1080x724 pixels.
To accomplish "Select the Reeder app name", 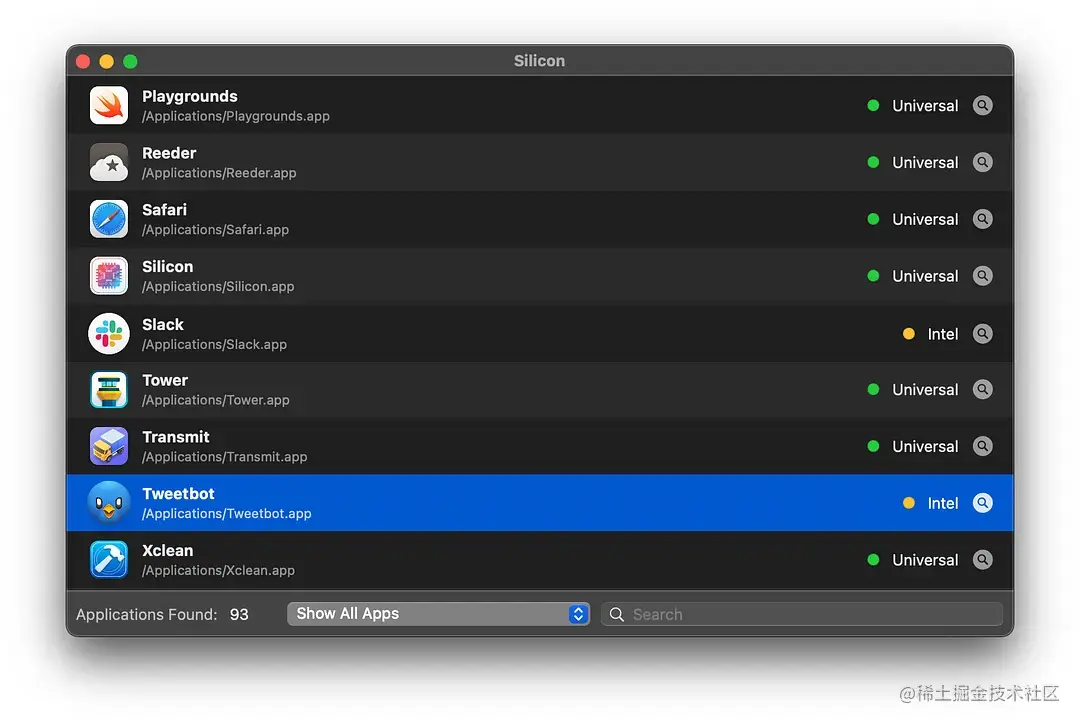I will pyautogui.click(x=169, y=153).
